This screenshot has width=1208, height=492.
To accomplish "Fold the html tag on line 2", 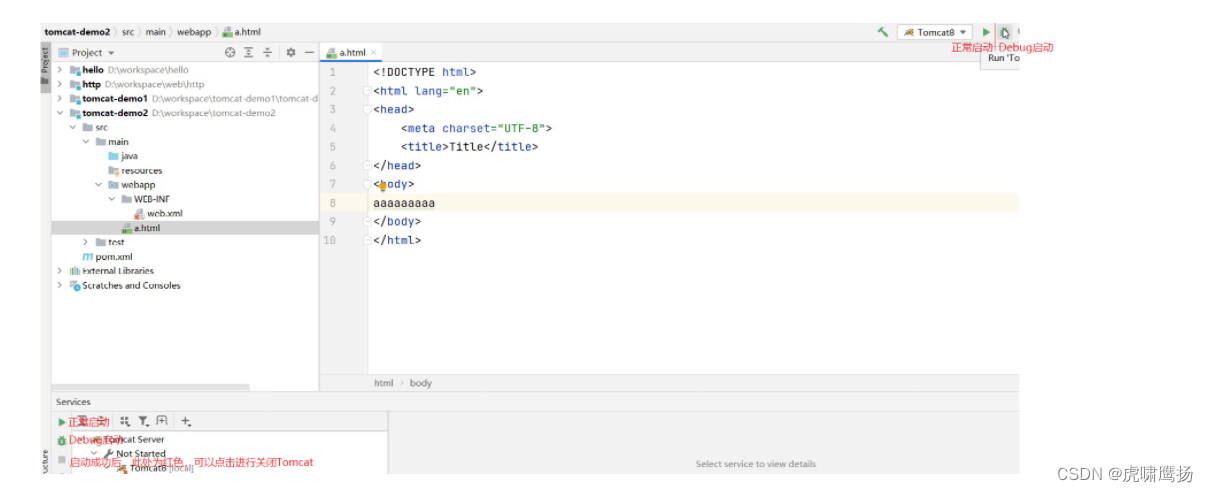I will pos(367,91).
